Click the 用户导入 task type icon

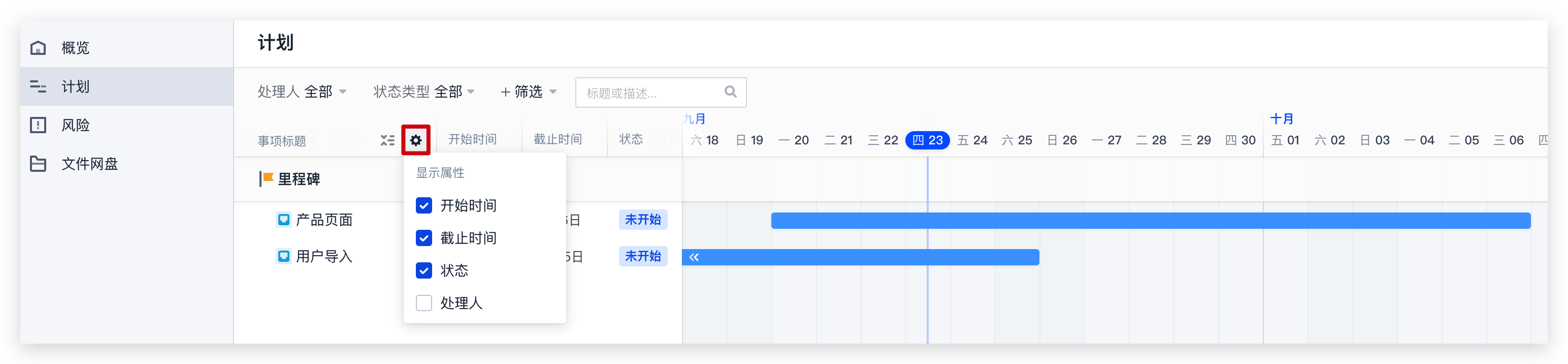[x=284, y=256]
